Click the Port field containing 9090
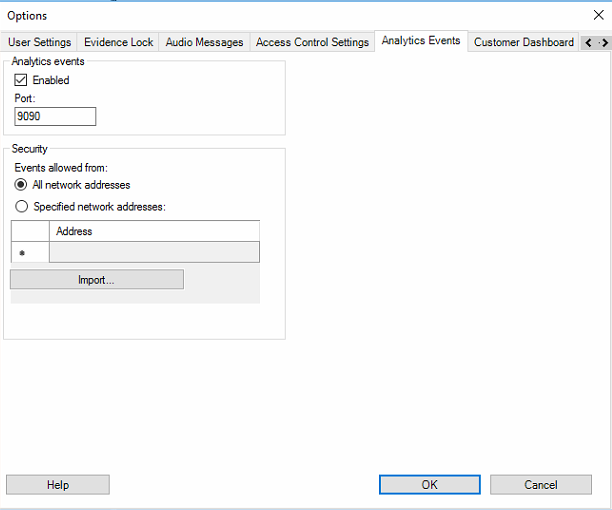612x510 pixels. [x=55, y=117]
